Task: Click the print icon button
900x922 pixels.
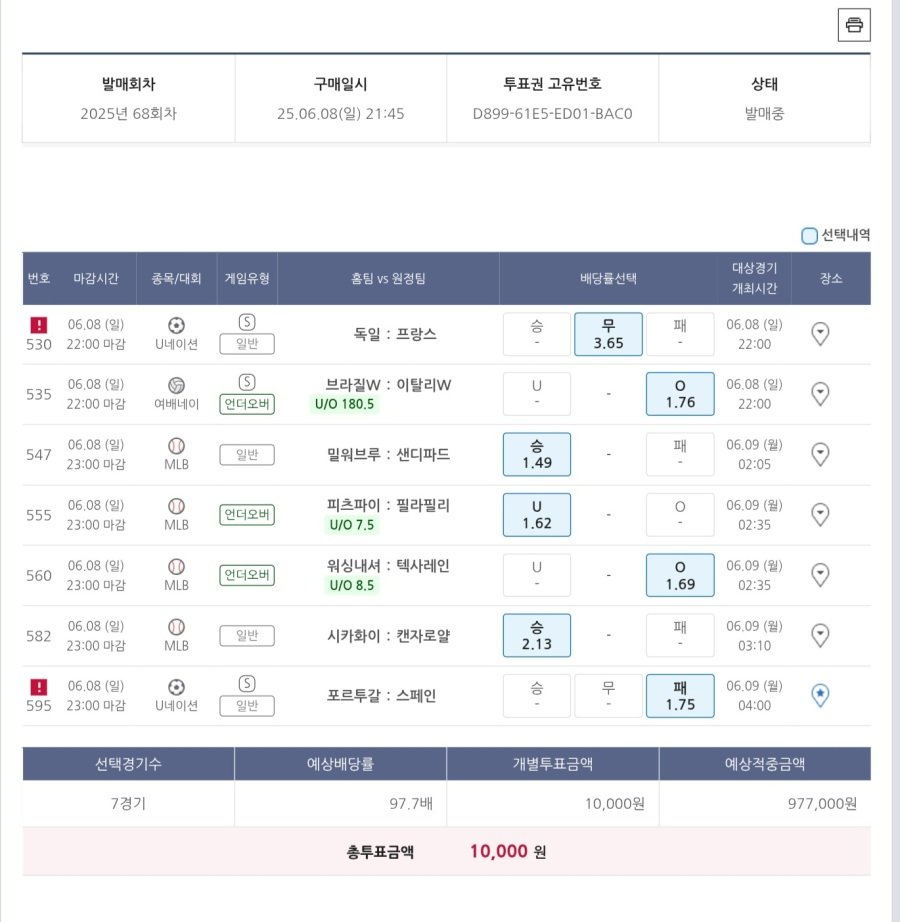Action: coord(854,25)
